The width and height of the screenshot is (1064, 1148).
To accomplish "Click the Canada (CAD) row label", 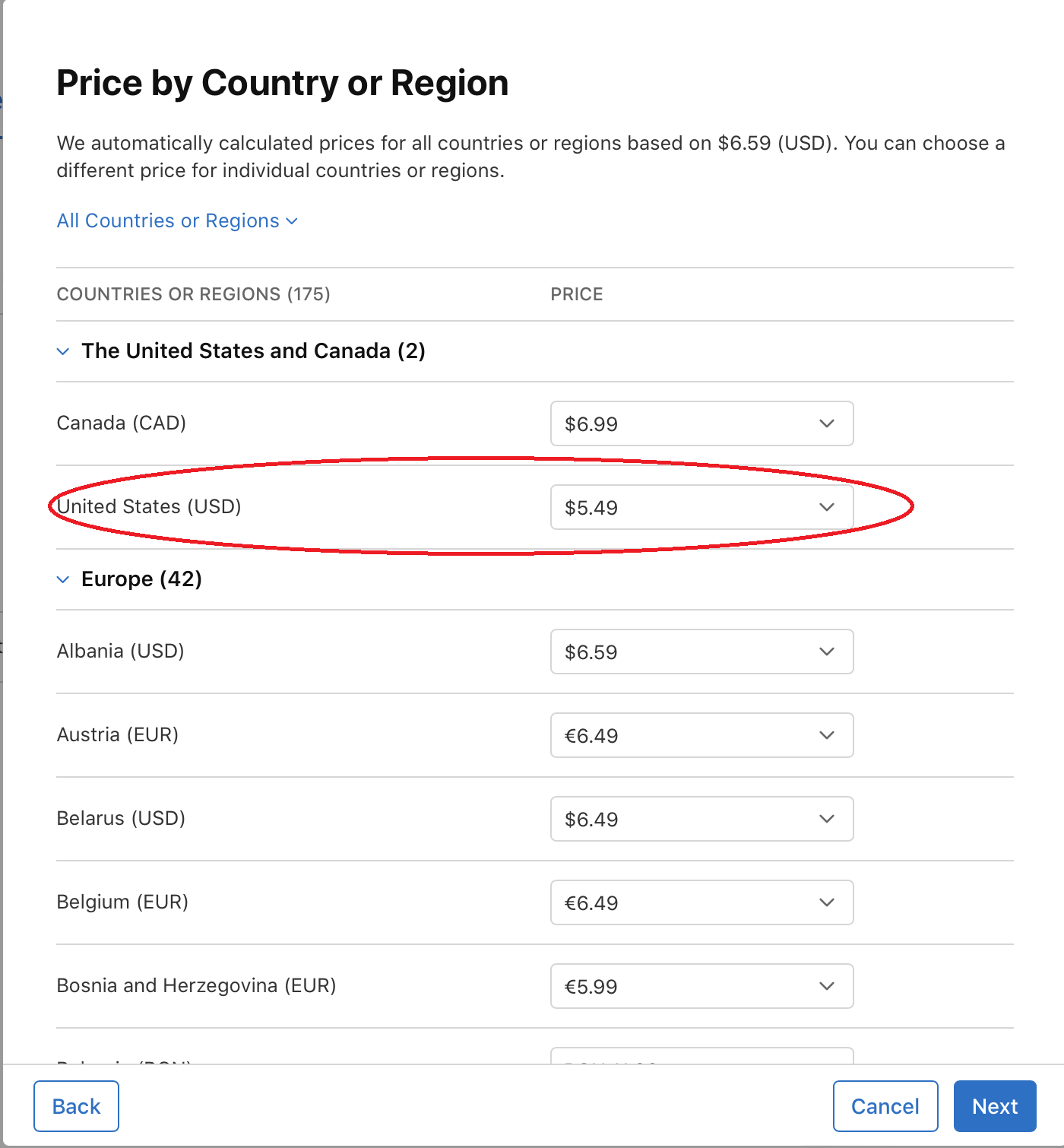I will coord(122,423).
